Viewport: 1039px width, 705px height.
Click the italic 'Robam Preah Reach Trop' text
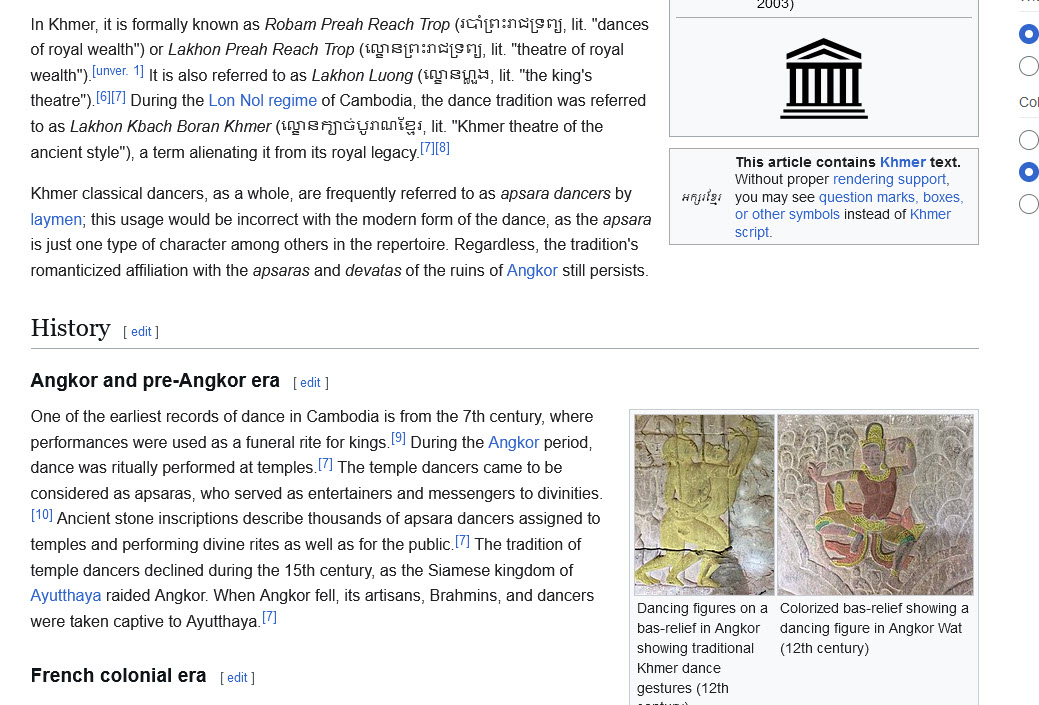click(357, 25)
